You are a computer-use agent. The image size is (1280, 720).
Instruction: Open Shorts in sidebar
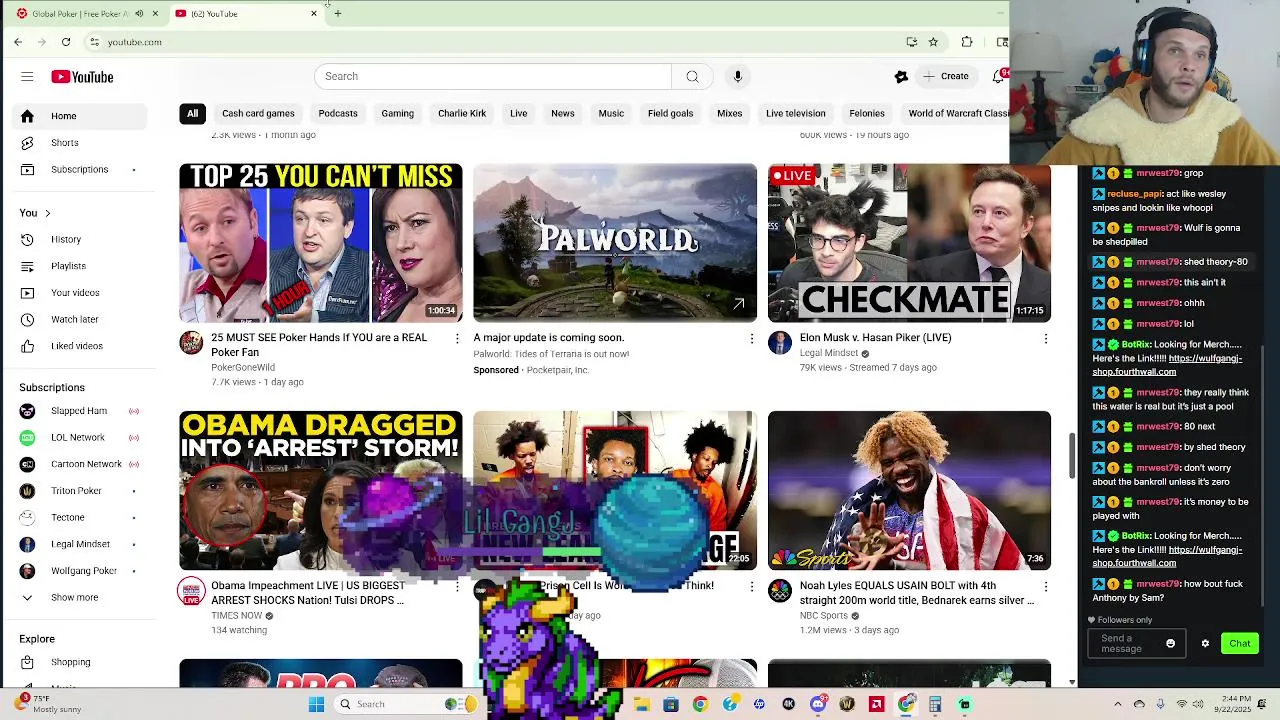click(77, 143)
